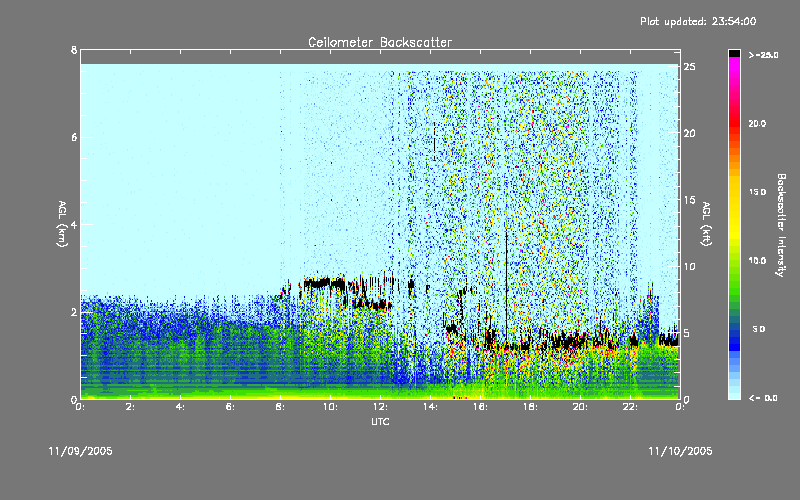Click the "8:" hour tick on UTC axis
Screen dimensions: 800x500
click(x=281, y=407)
